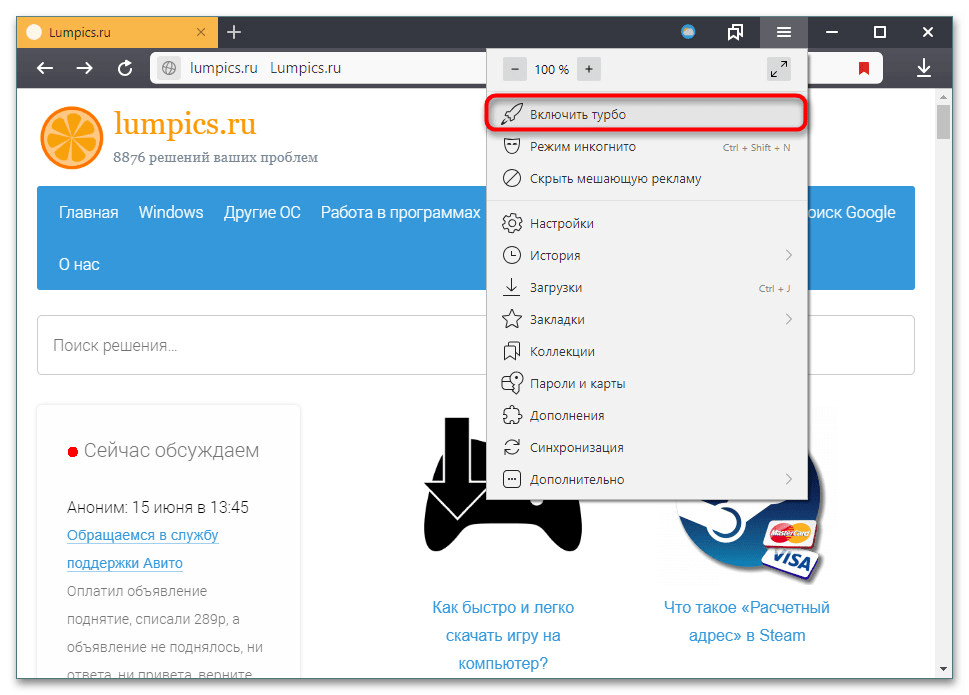Close the Lumpics.ru tab
Viewport: 969px width, 695px height.
(201, 32)
